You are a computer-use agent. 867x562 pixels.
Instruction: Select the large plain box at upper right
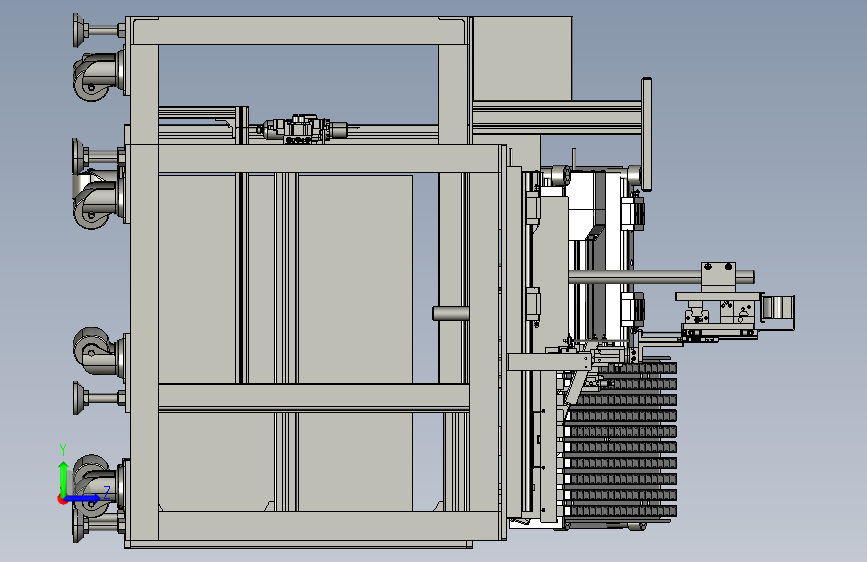point(522,58)
